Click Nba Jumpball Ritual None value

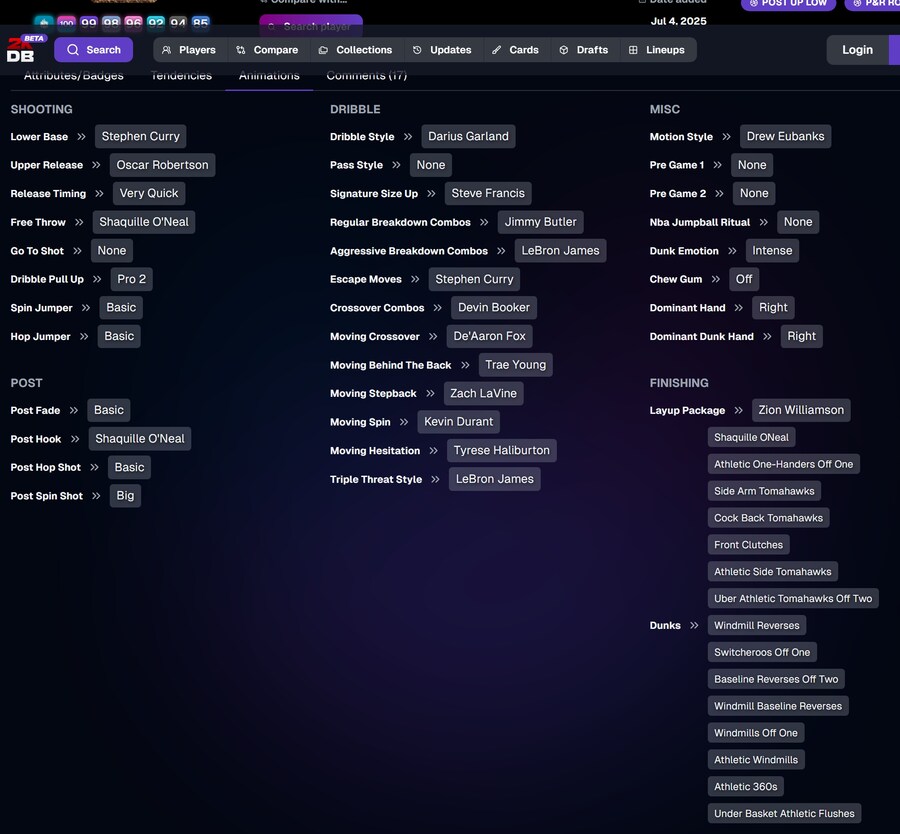798,222
